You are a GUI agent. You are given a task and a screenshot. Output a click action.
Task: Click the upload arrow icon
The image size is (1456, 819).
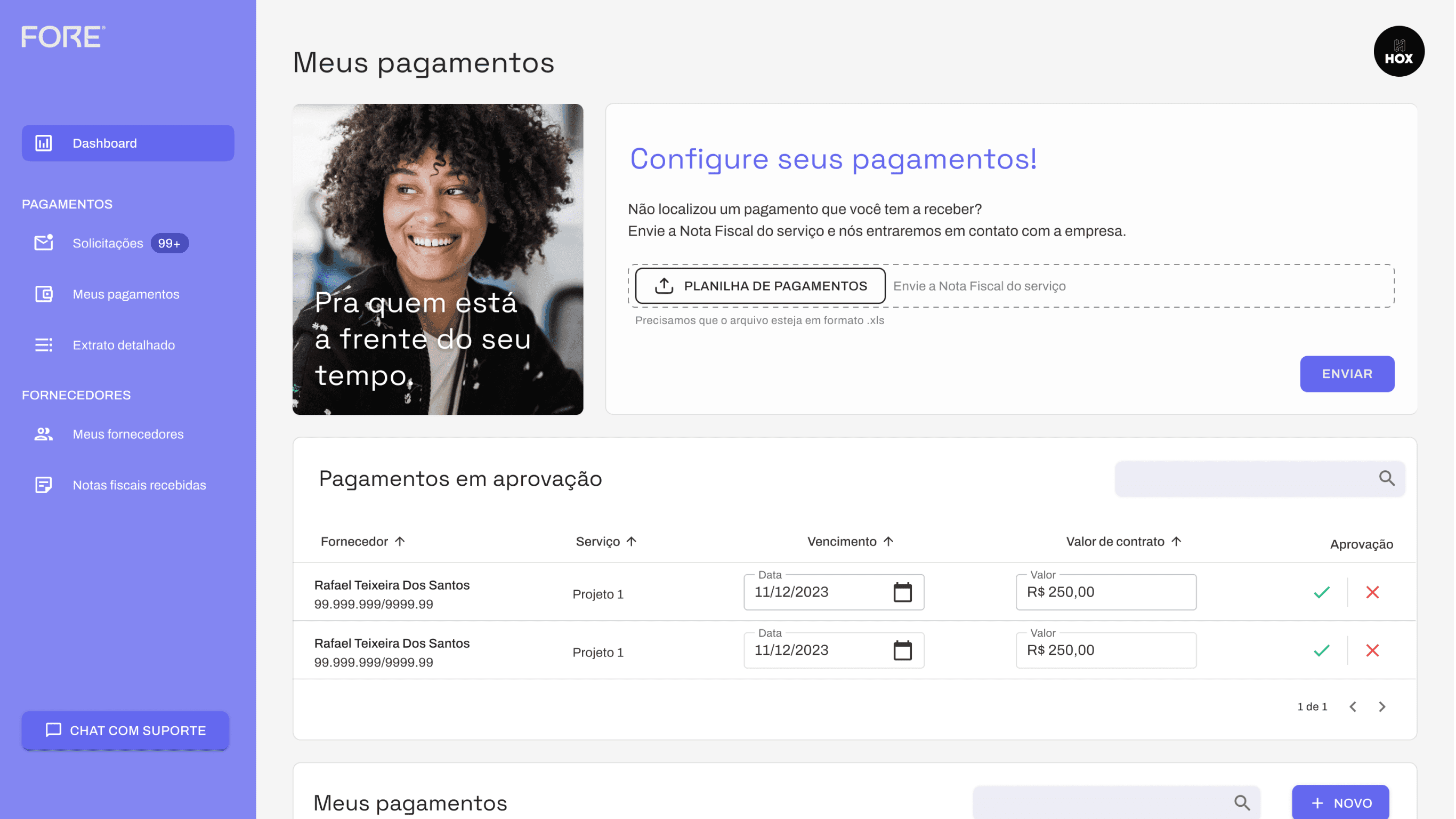coord(664,286)
